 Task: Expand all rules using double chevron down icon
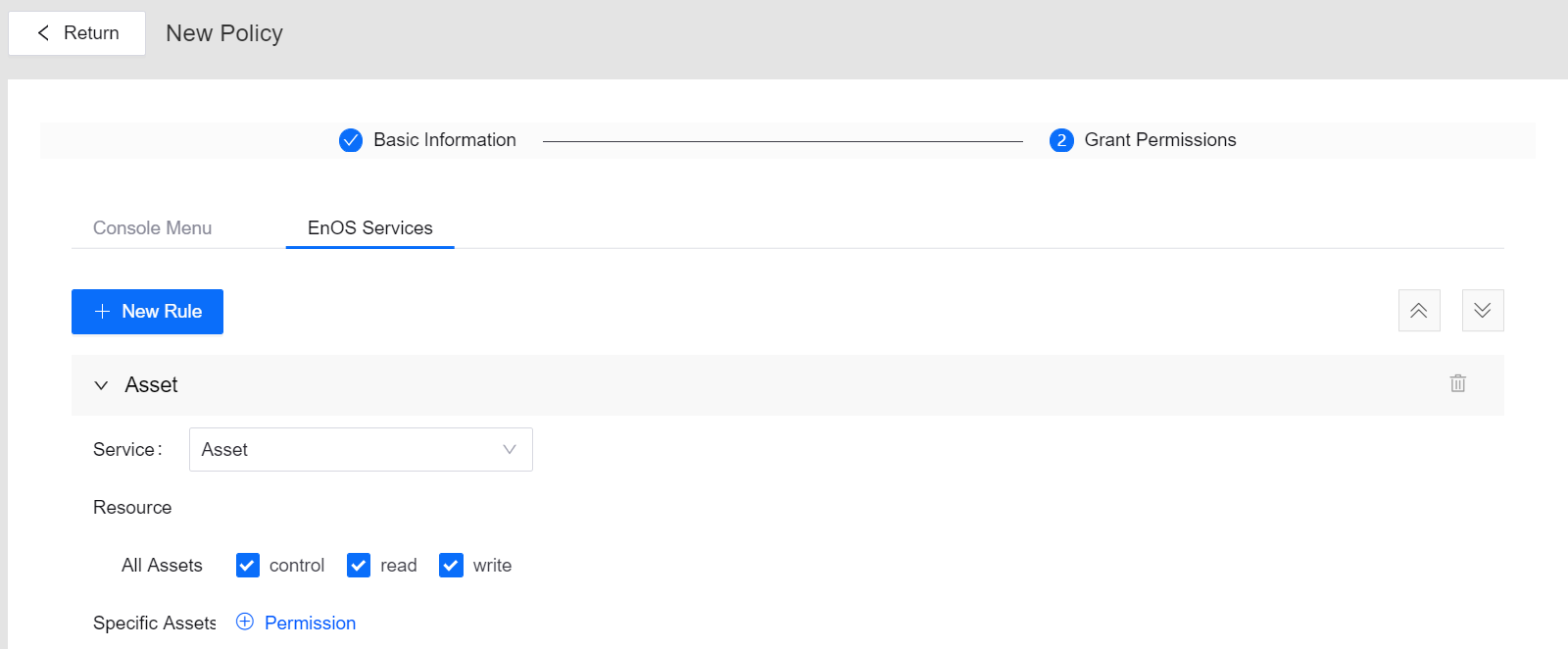(x=1482, y=310)
